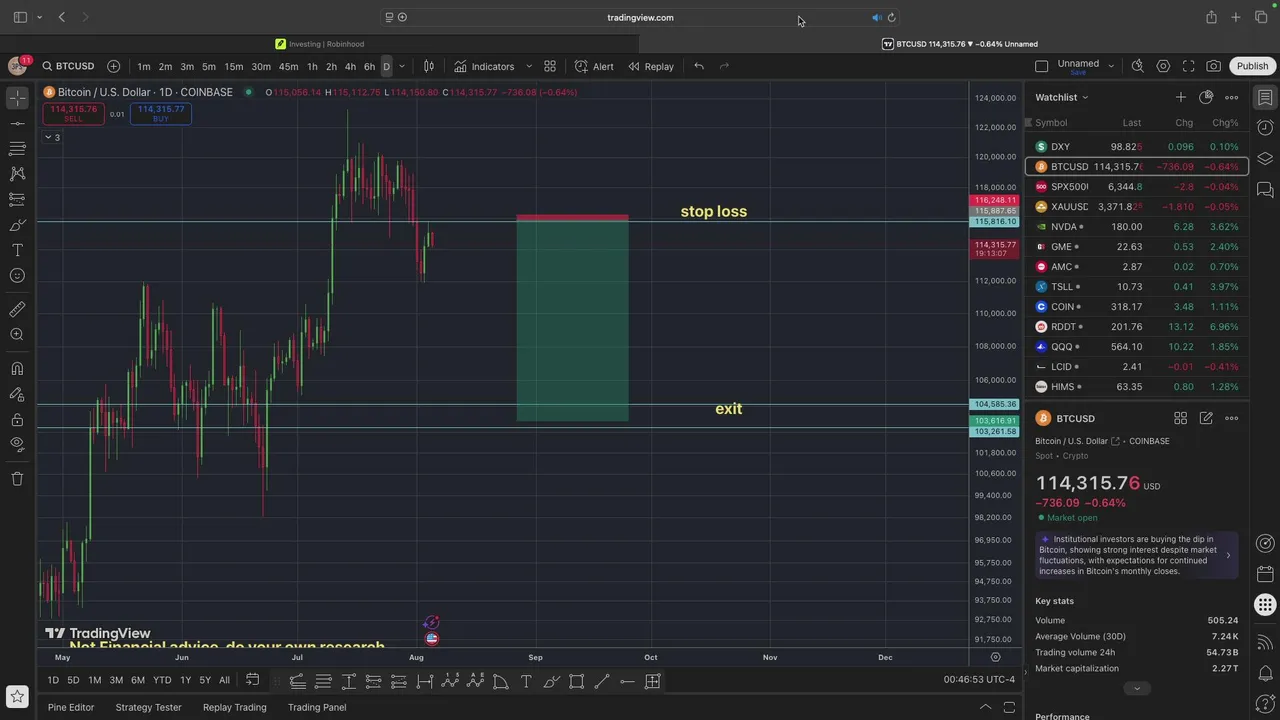Open the BTCUSD symbol search
This screenshot has width=1280, height=720.
tap(68, 66)
